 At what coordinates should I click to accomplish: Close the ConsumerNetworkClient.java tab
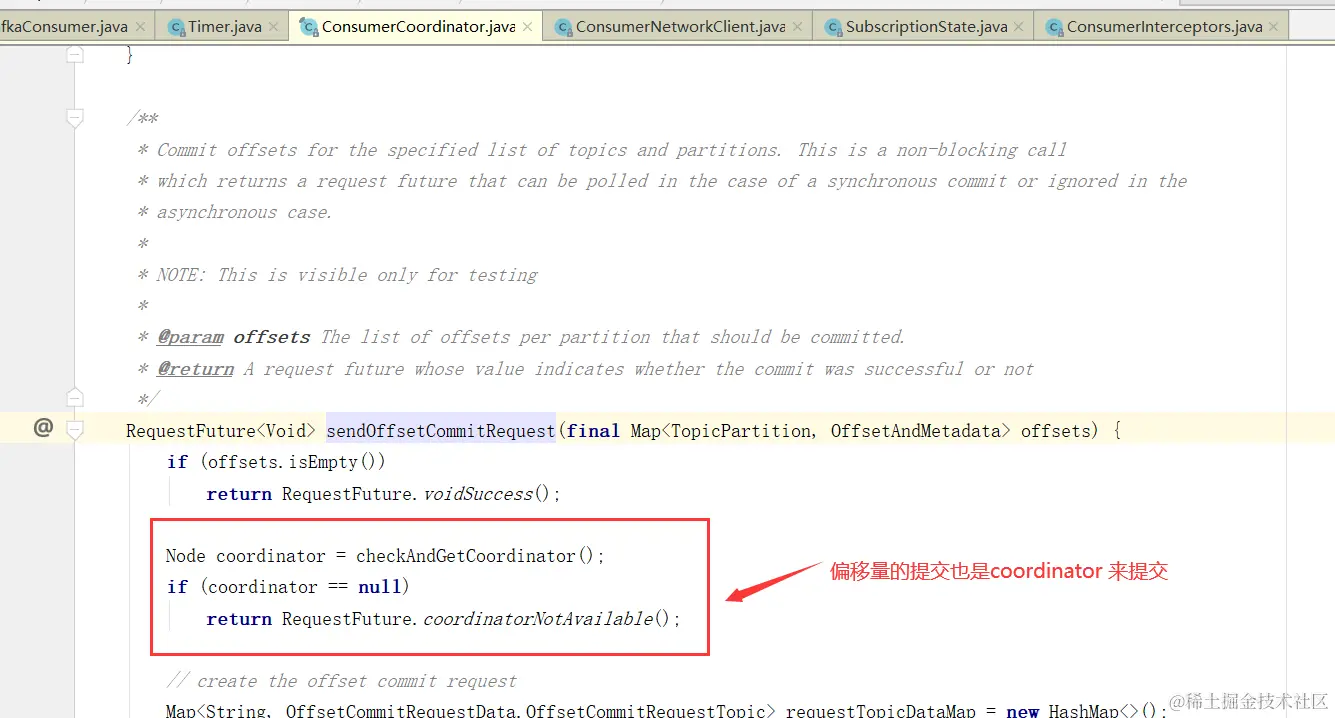click(x=798, y=27)
